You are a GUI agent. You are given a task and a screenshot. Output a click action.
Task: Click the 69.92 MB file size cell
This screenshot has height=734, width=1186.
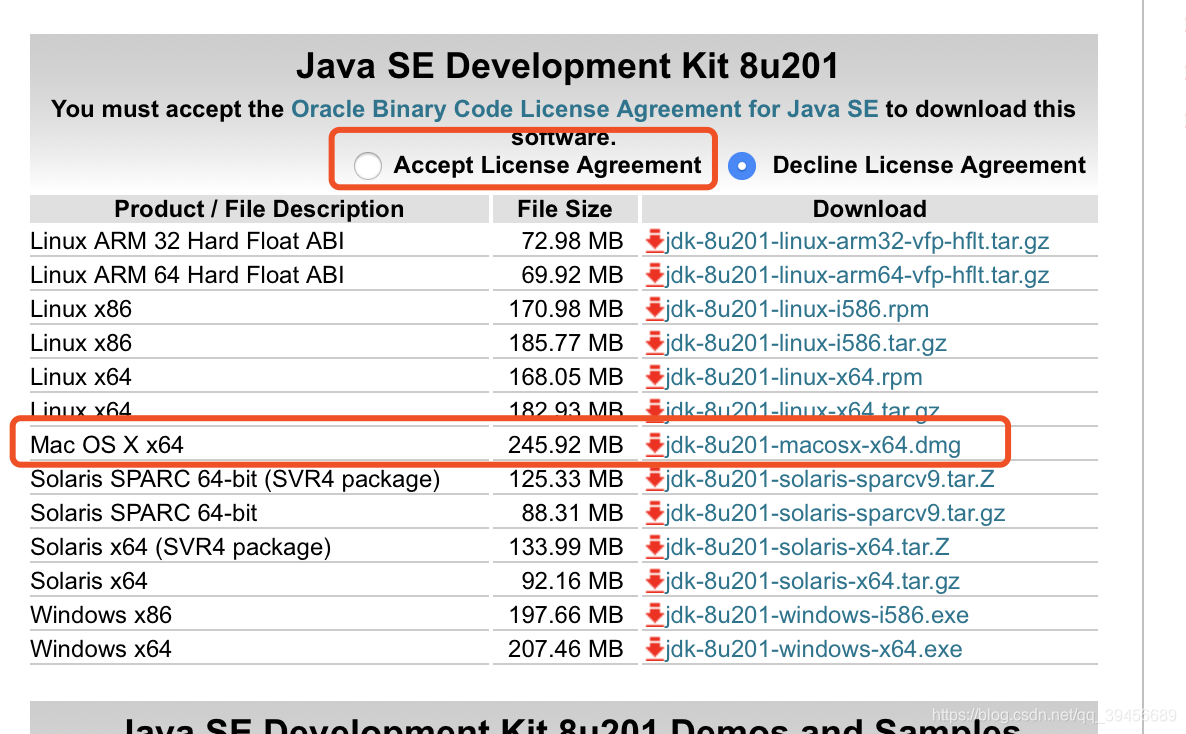pos(565,275)
